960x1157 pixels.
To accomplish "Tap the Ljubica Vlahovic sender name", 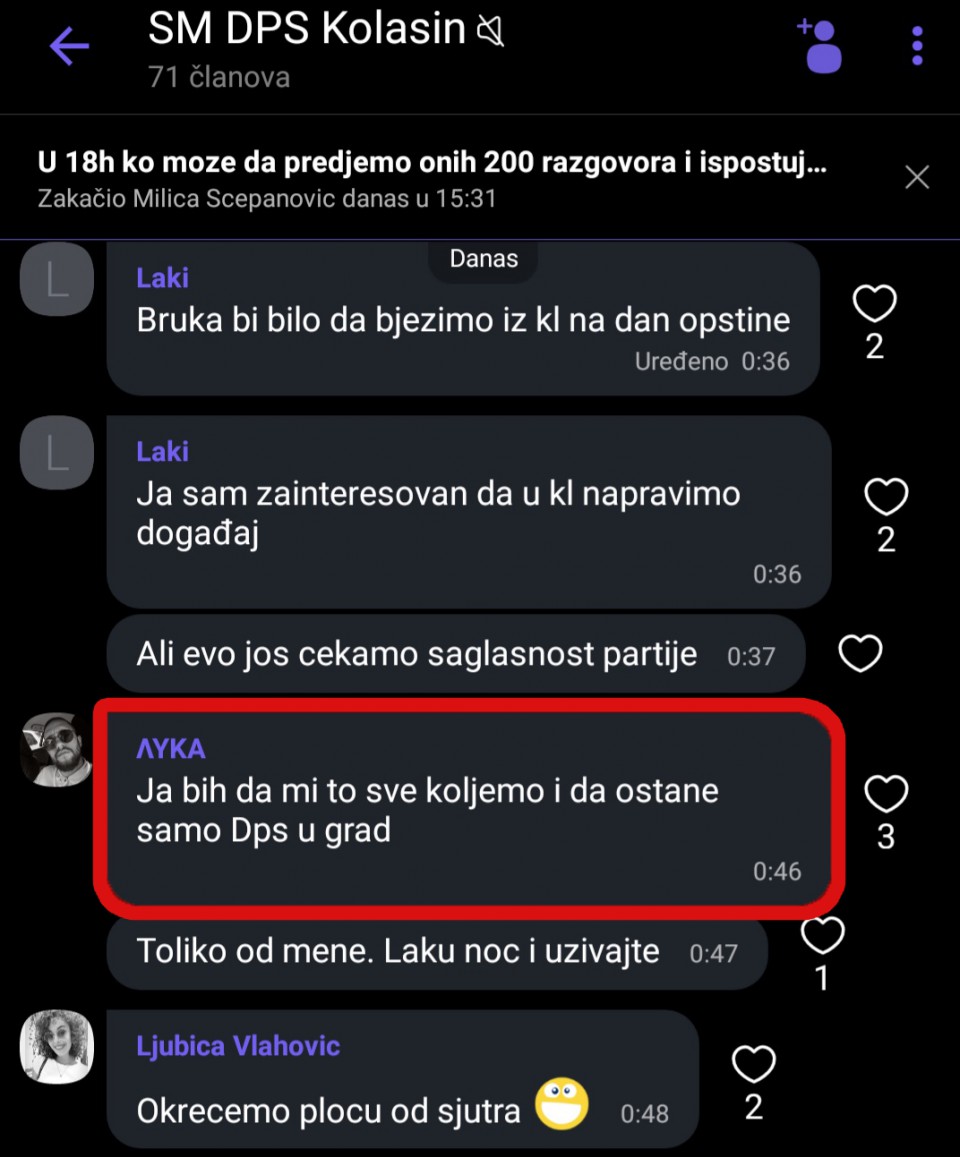I will 238,1046.
